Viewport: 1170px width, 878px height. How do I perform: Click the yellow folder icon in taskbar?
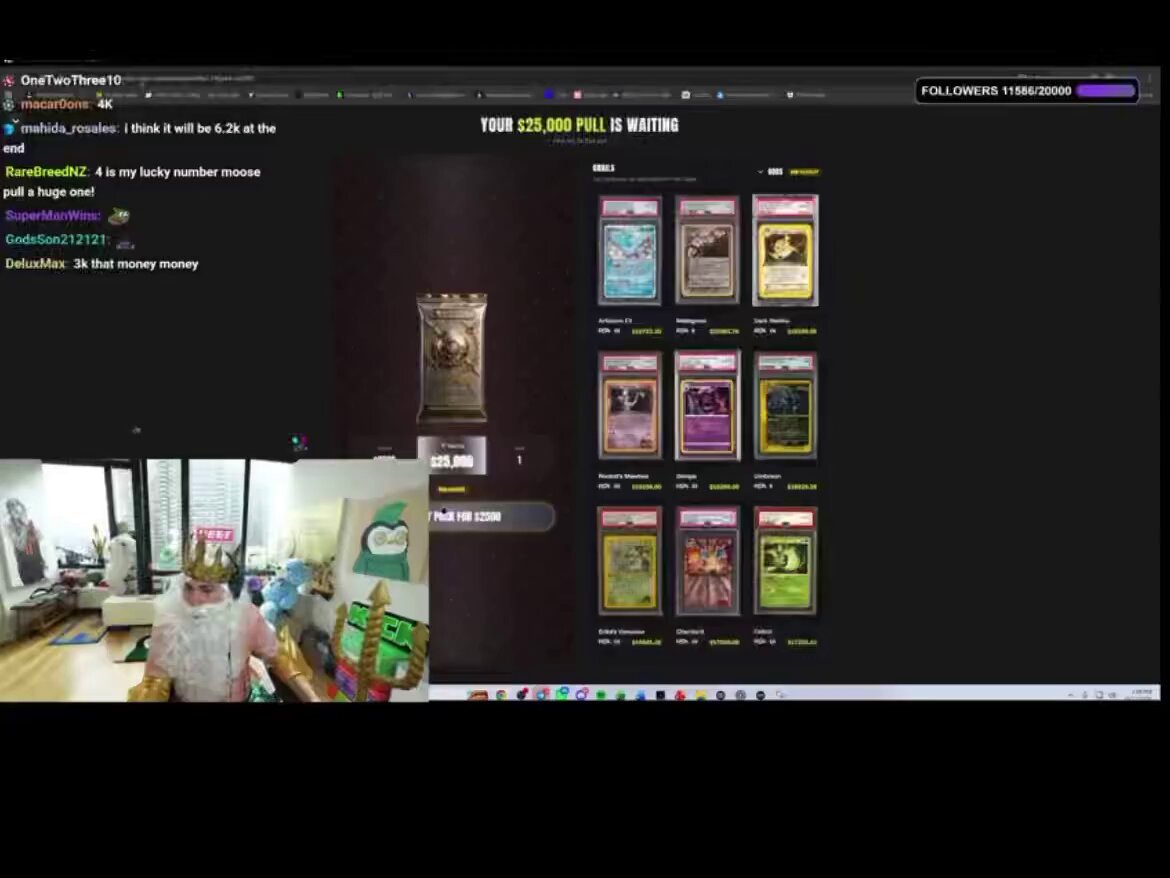700,694
